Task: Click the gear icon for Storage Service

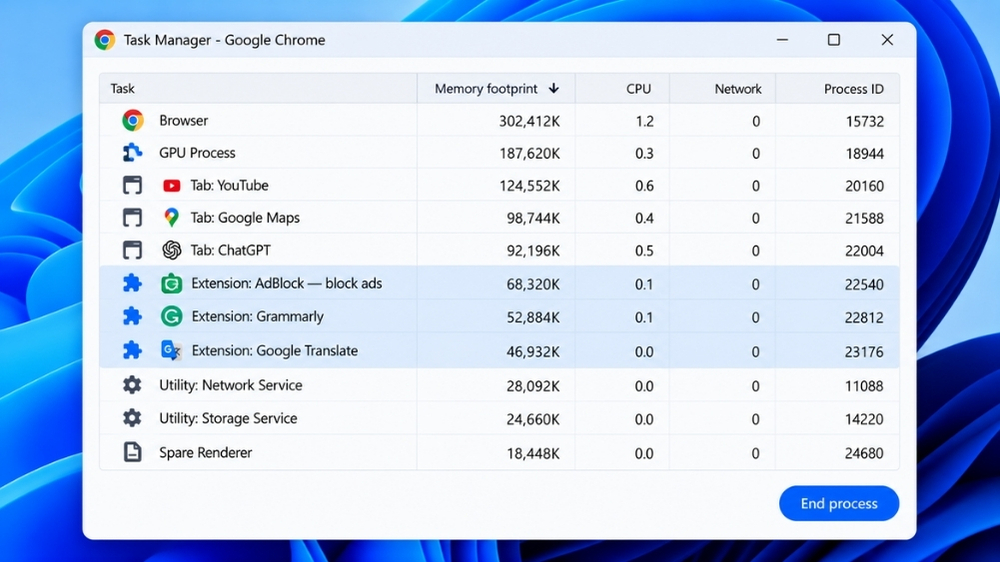Action: tap(132, 418)
